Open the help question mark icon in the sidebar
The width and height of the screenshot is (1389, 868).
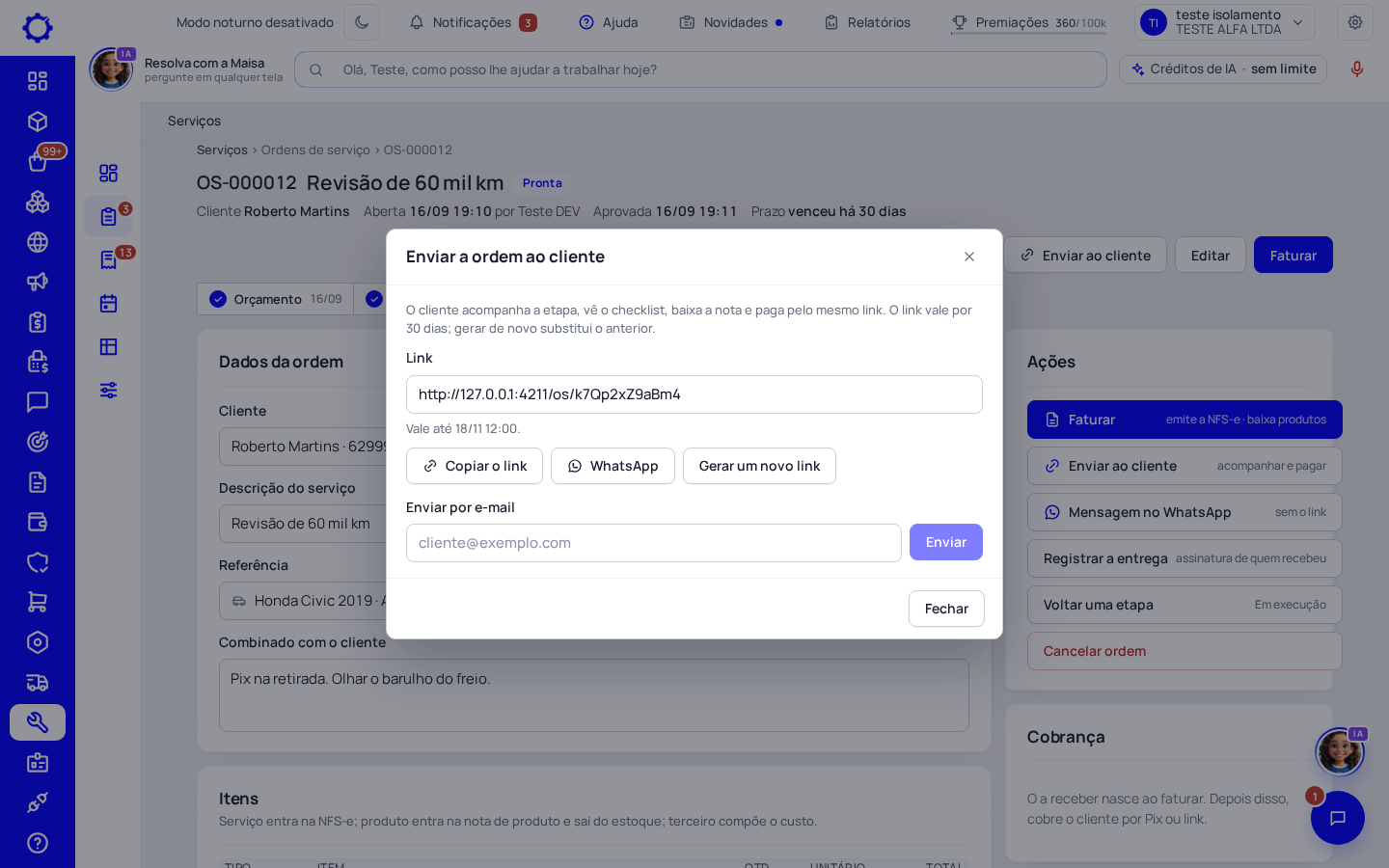coord(38,843)
